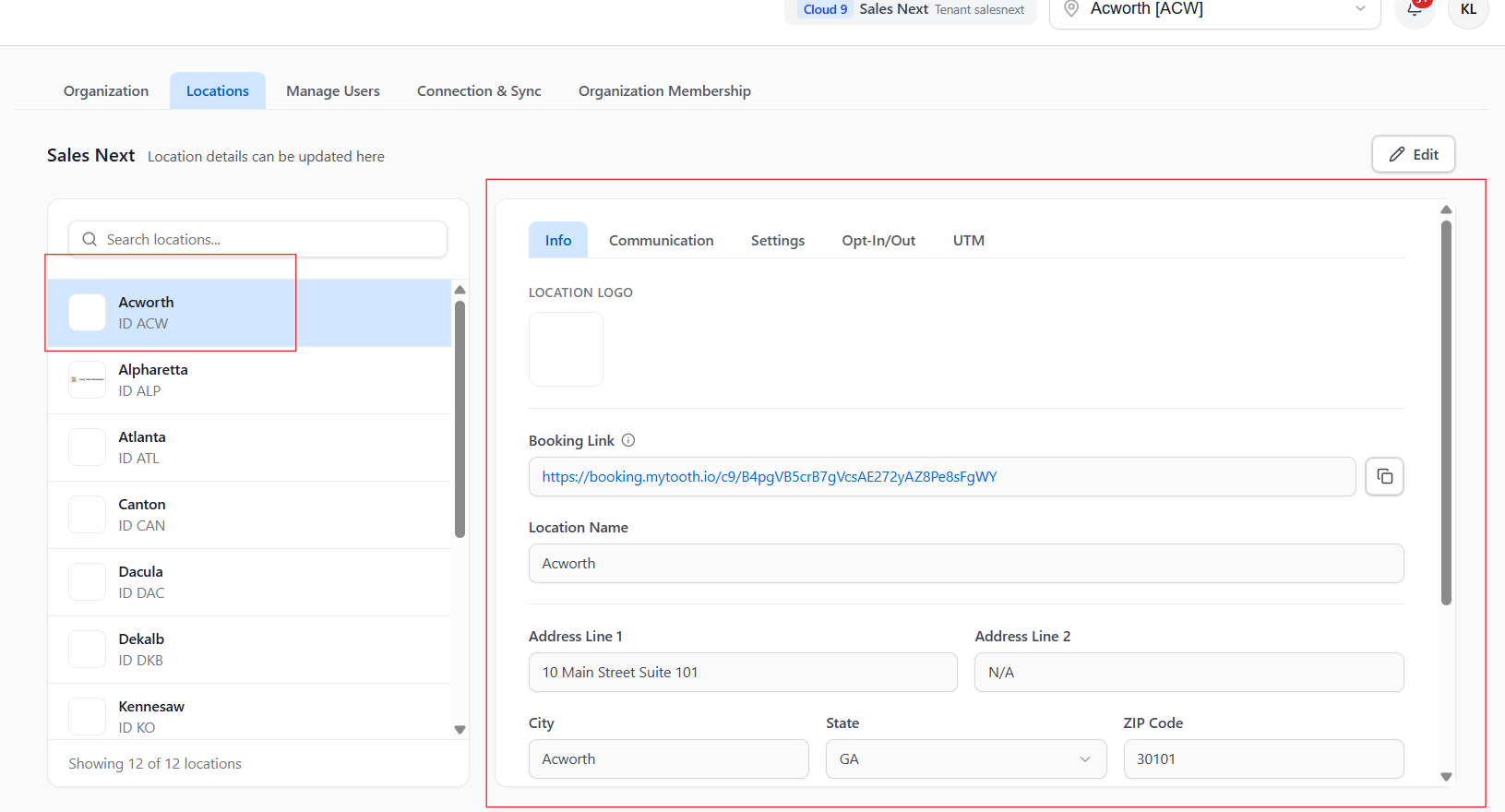The image size is (1505, 812).
Task: Click the locations list scroll-down arrow
Action: point(460,730)
